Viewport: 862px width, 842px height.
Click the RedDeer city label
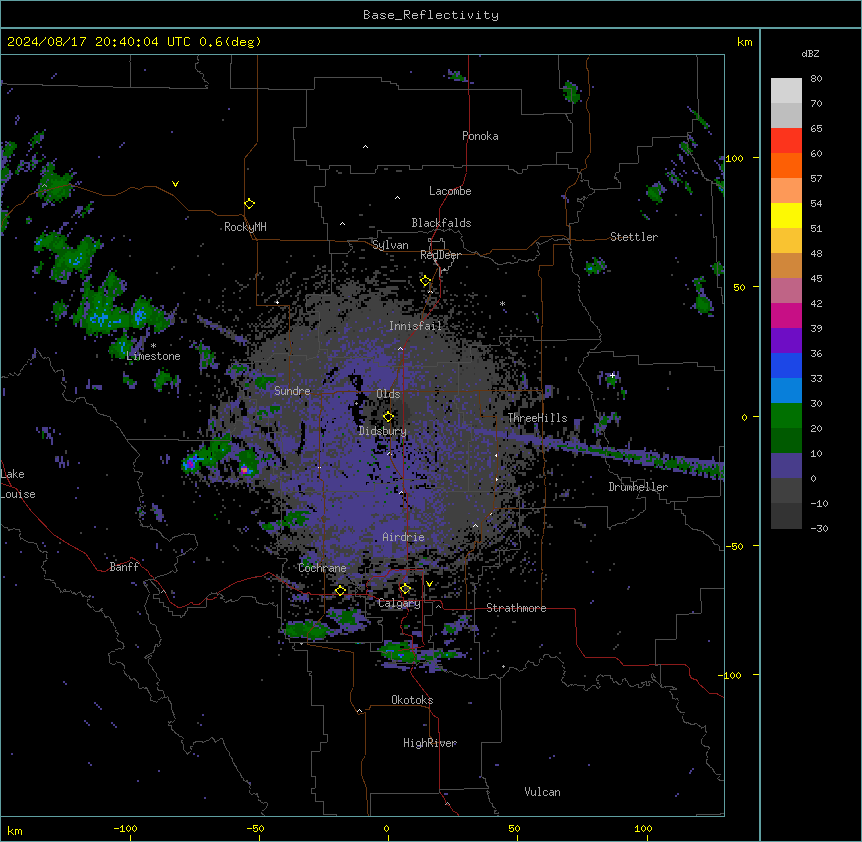click(440, 255)
